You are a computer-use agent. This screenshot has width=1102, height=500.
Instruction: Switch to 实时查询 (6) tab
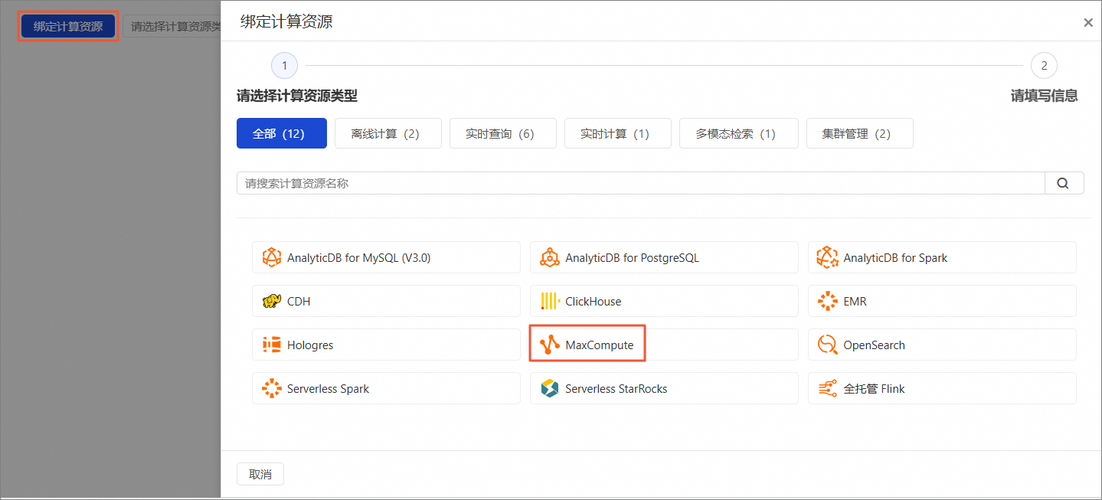[x=503, y=134]
